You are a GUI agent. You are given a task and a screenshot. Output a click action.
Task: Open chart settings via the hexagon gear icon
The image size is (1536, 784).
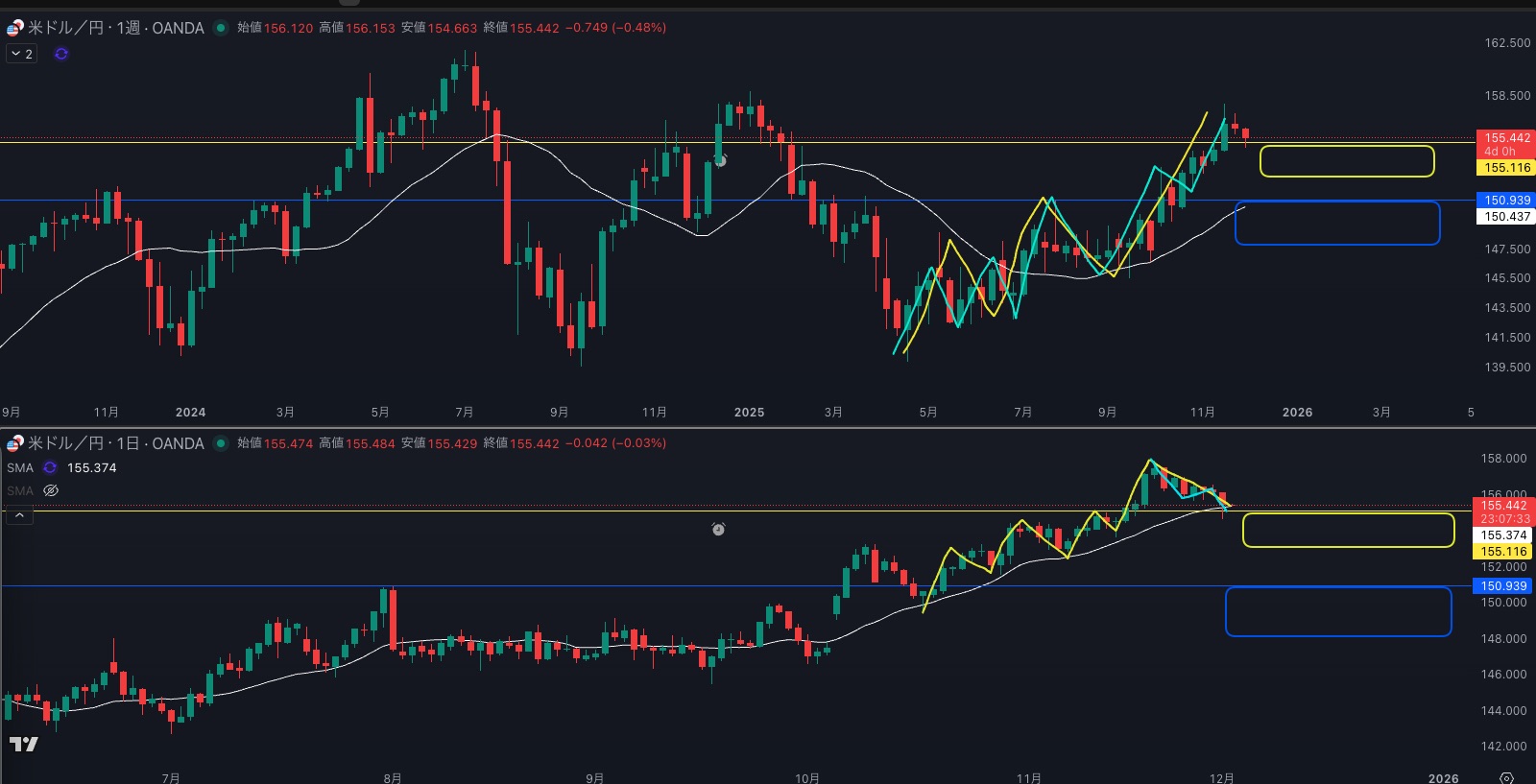click(x=1506, y=777)
